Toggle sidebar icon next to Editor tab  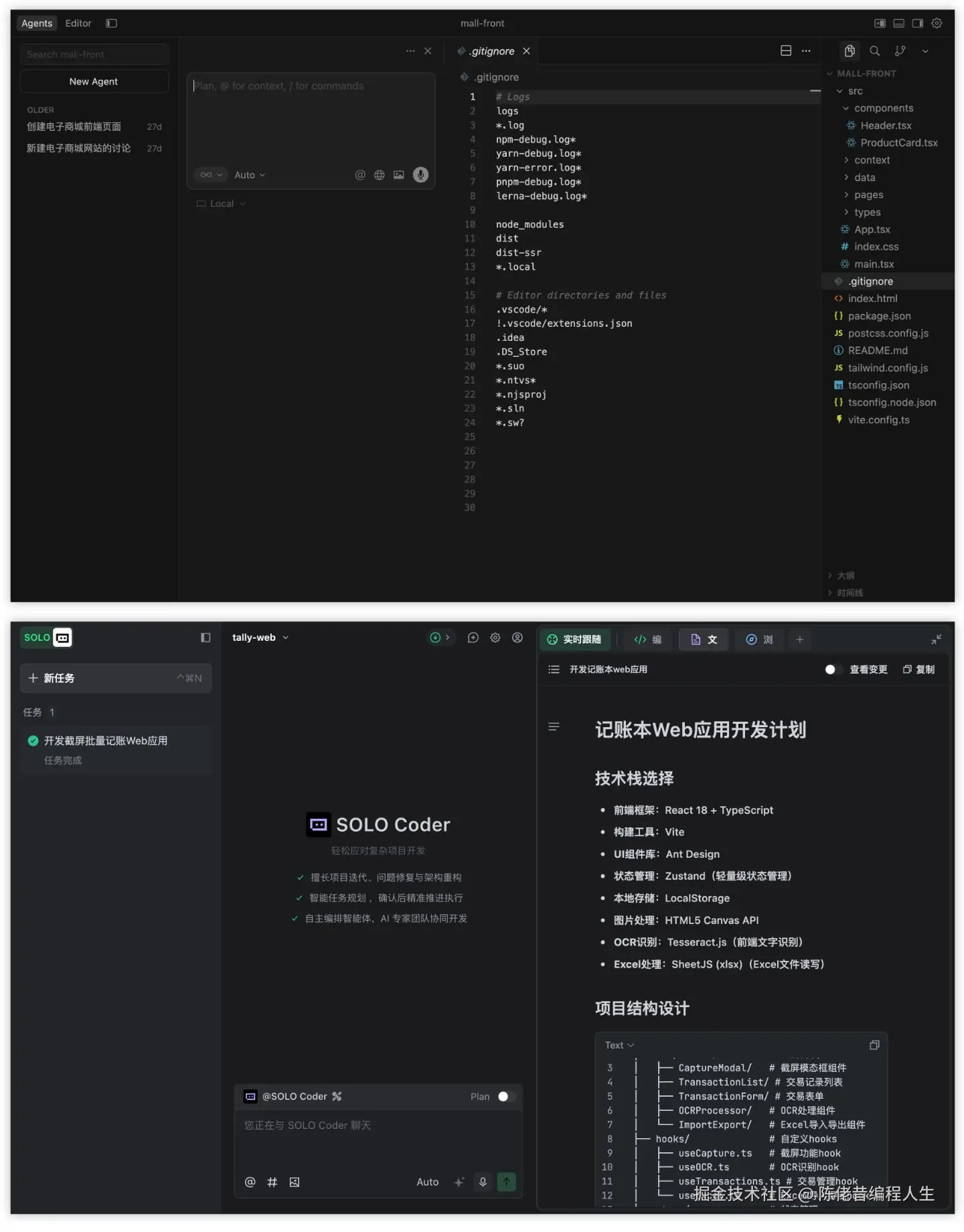pyautogui.click(x=112, y=23)
